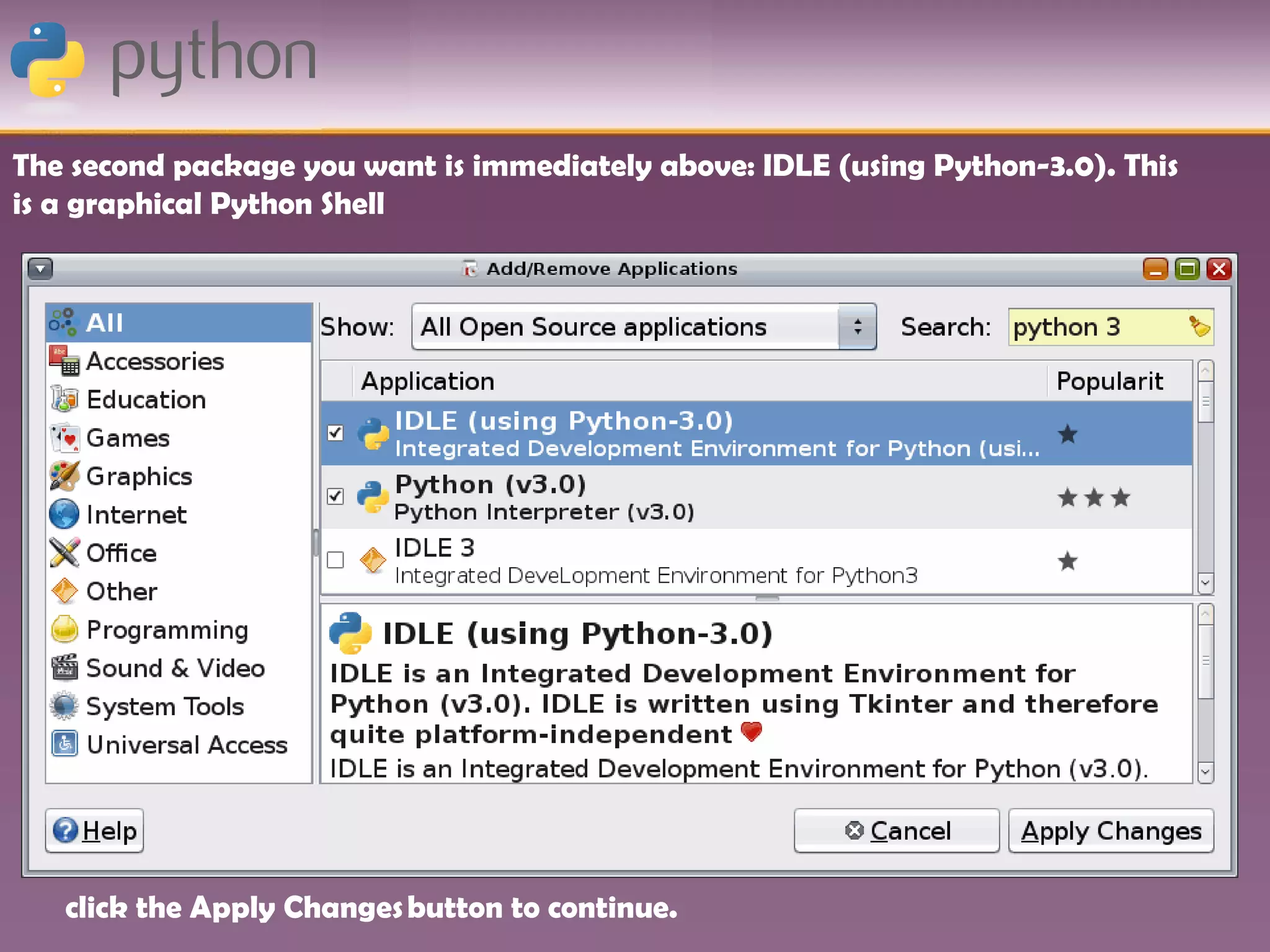Click the All category icon

pos(63,322)
